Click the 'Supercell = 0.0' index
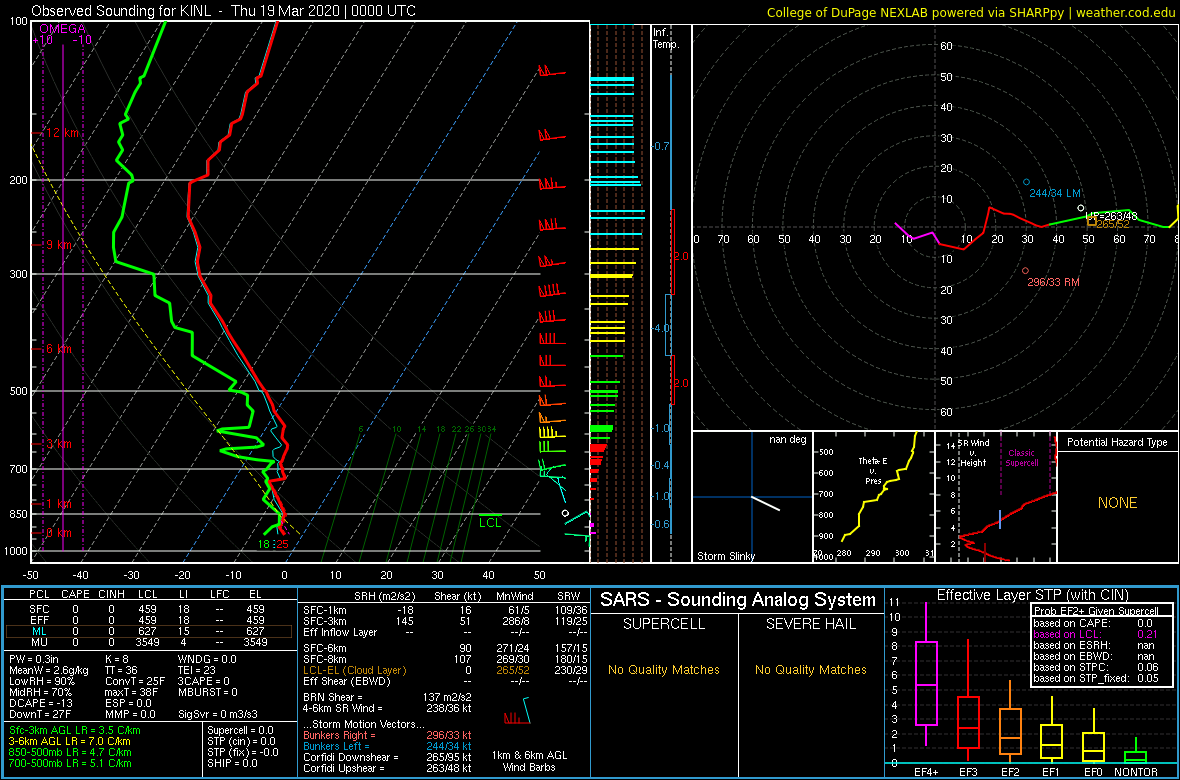Screen dimensions: 1180x780 (x=239, y=730)
